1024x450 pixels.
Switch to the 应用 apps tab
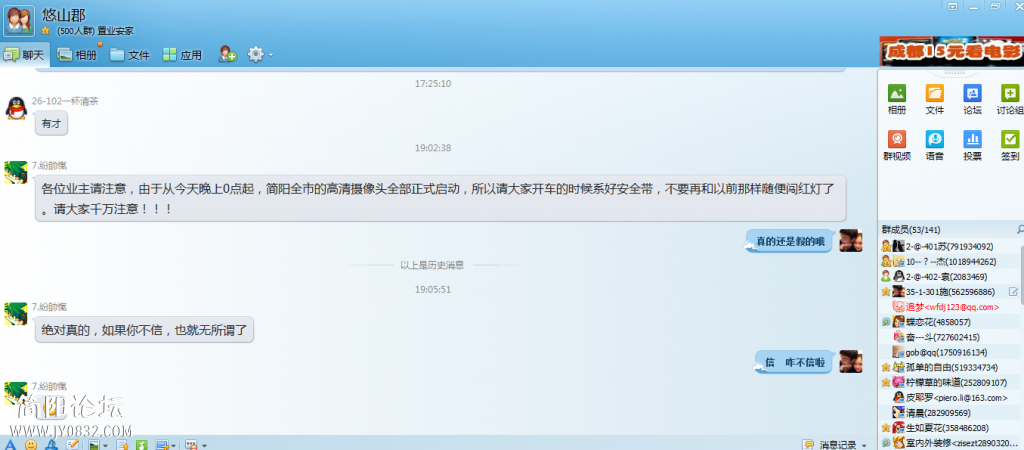coord(182,55)
